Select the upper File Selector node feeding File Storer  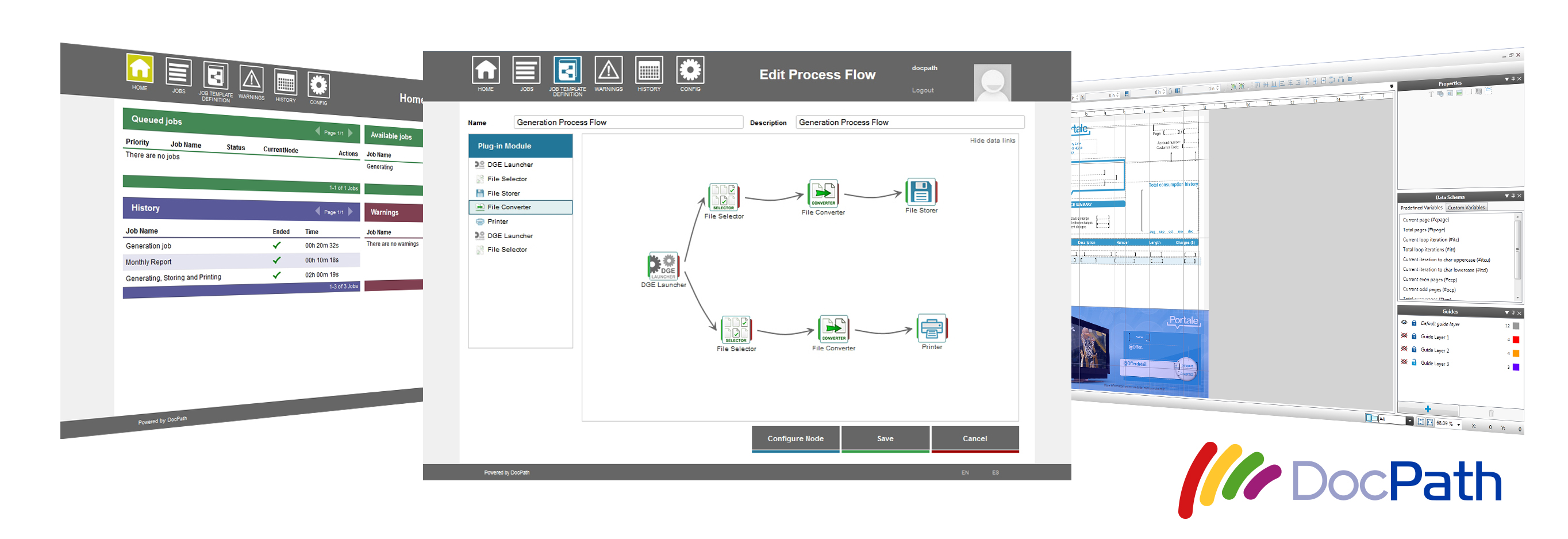coord(724,197)
